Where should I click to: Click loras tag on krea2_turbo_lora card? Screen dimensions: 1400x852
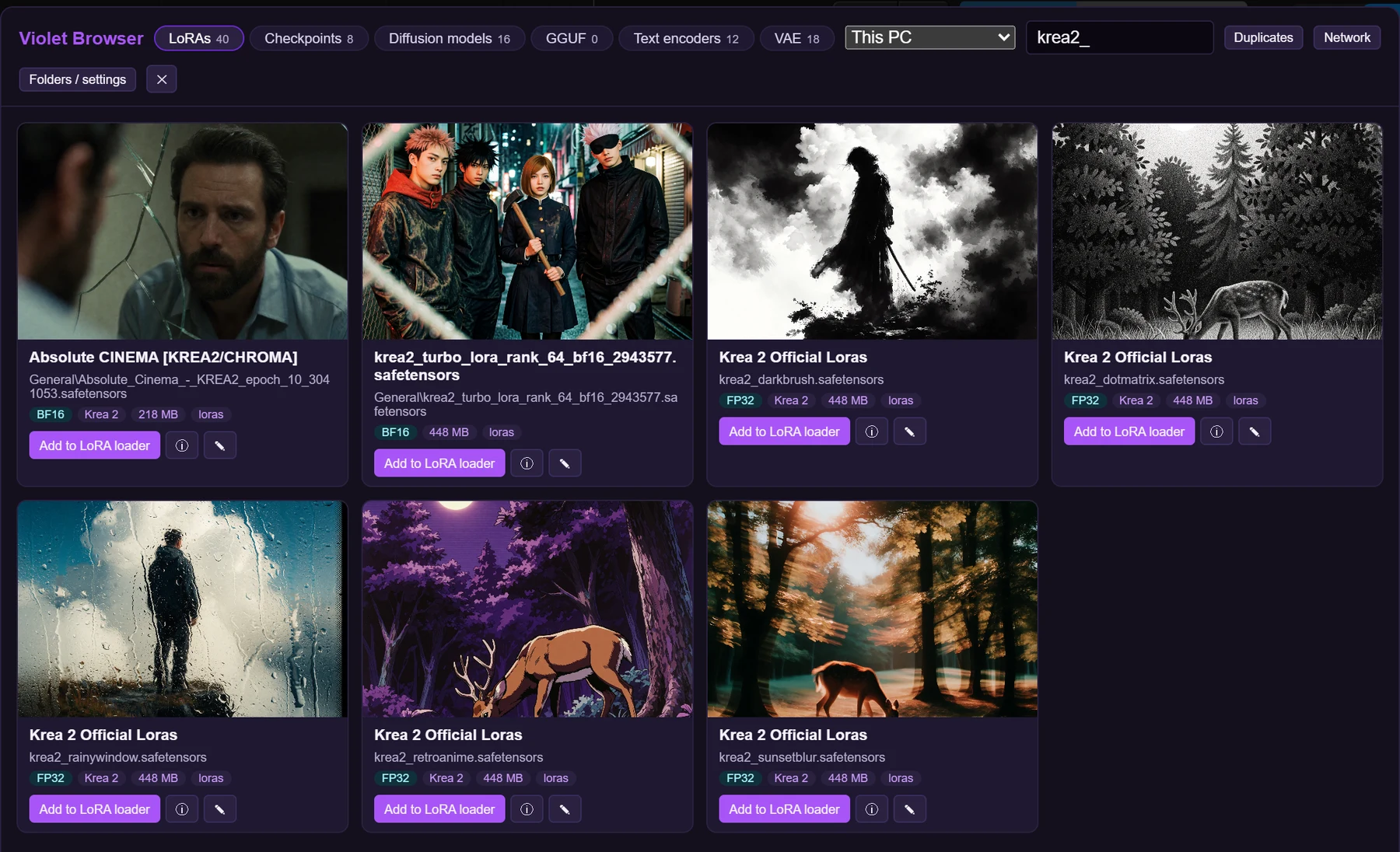[502, 432]
